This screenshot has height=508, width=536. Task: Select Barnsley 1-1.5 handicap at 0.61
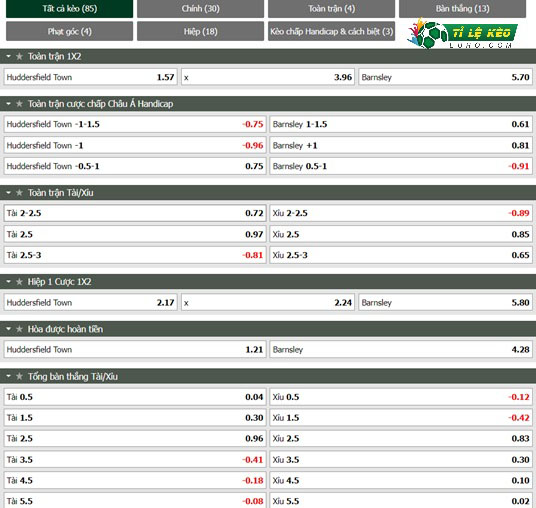point(401,124)
